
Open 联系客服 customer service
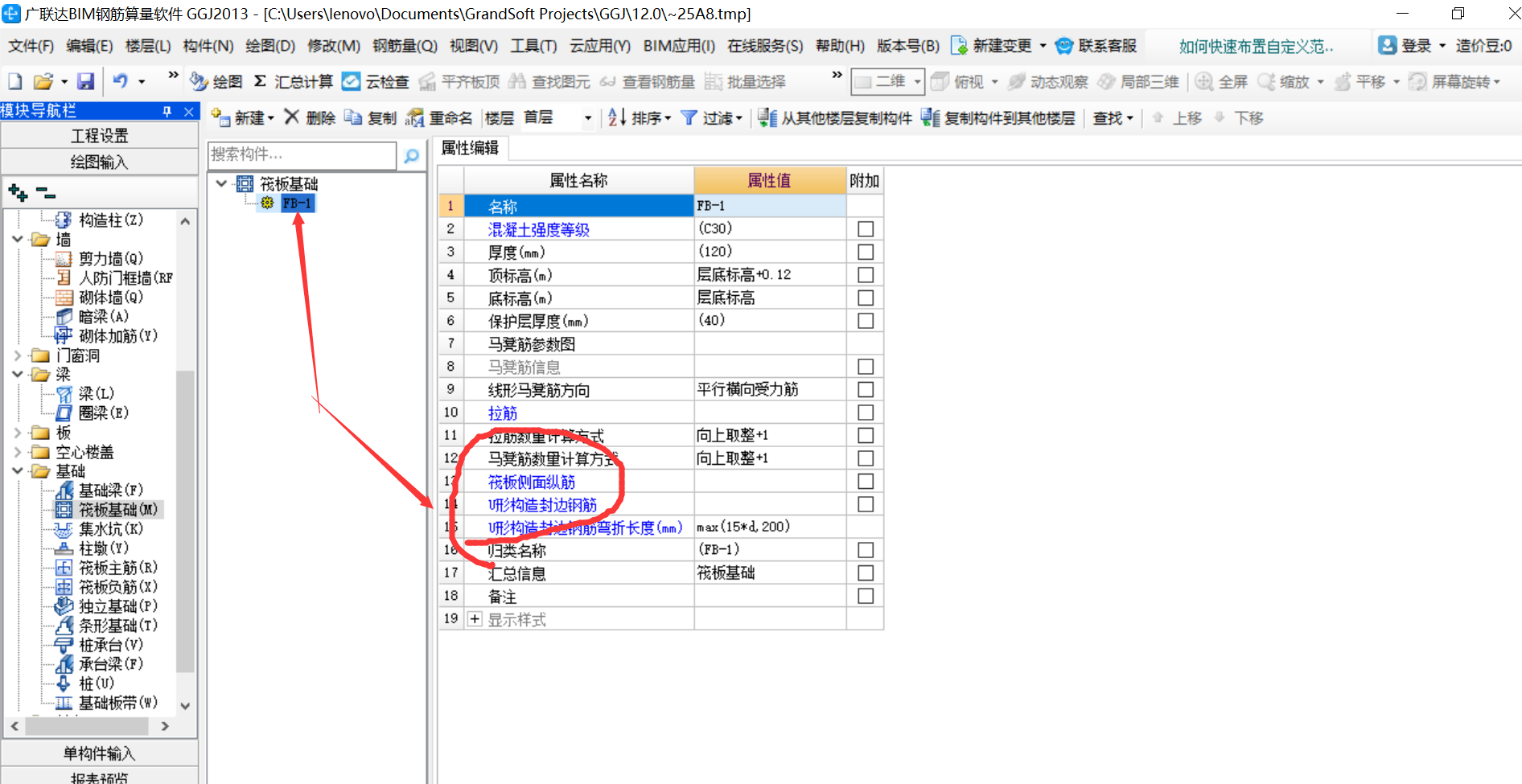pos(1096,46)
